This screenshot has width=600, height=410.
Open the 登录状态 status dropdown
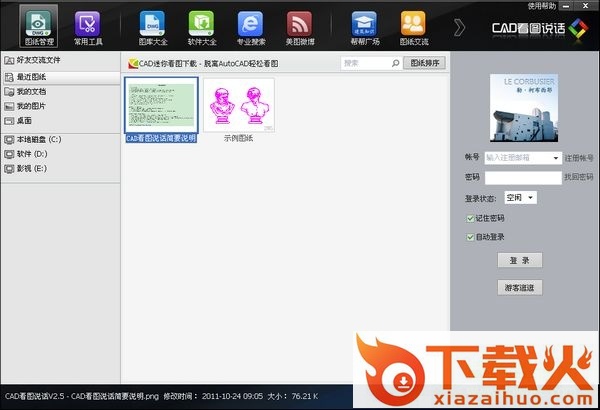click(x=520, y=198)
